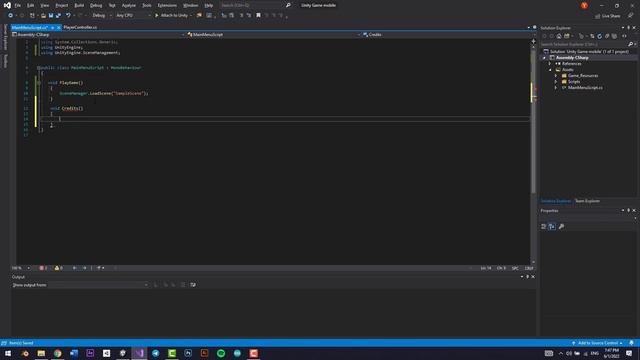Expand the References node
The height and width of the screenshot is (360, 640).
[x=550, y=64]
